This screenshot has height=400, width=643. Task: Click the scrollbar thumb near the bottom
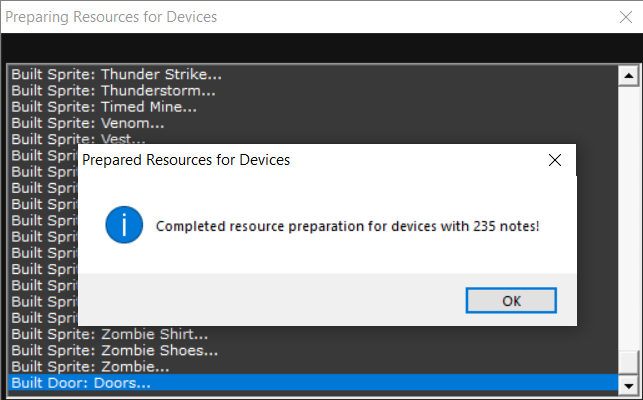[628, 361]
